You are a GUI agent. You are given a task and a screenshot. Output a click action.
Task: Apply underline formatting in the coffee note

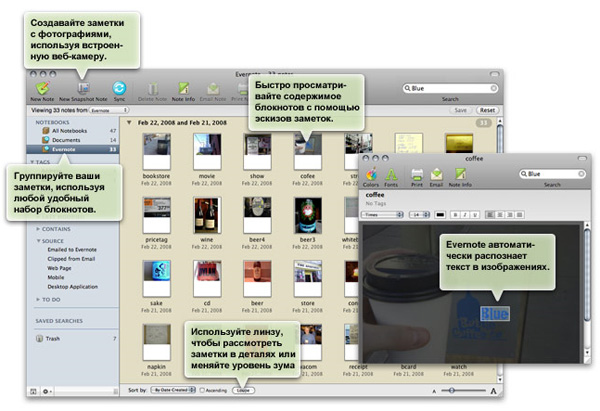coord(475,215)
